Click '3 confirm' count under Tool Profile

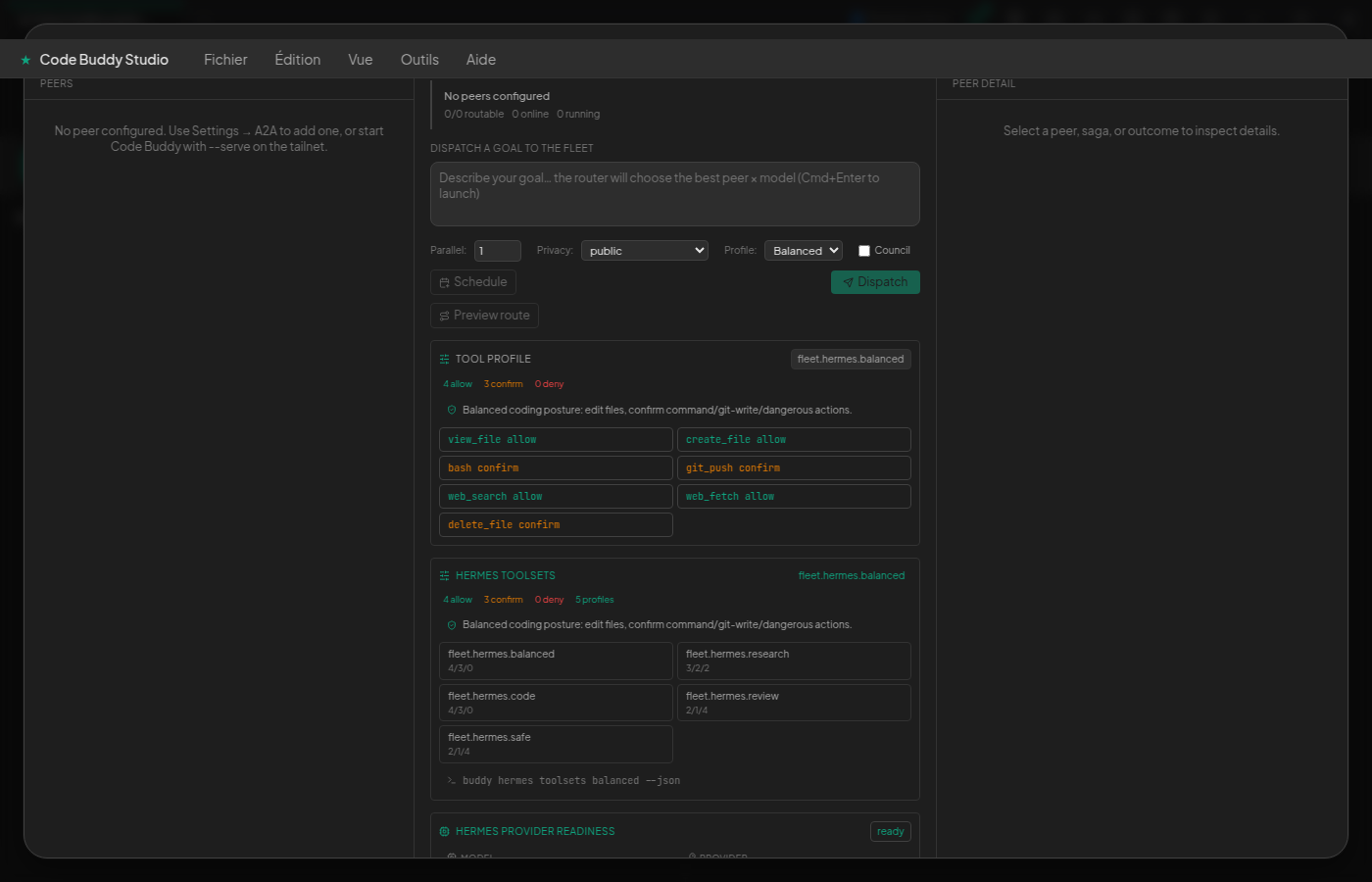tap(504, 384)
